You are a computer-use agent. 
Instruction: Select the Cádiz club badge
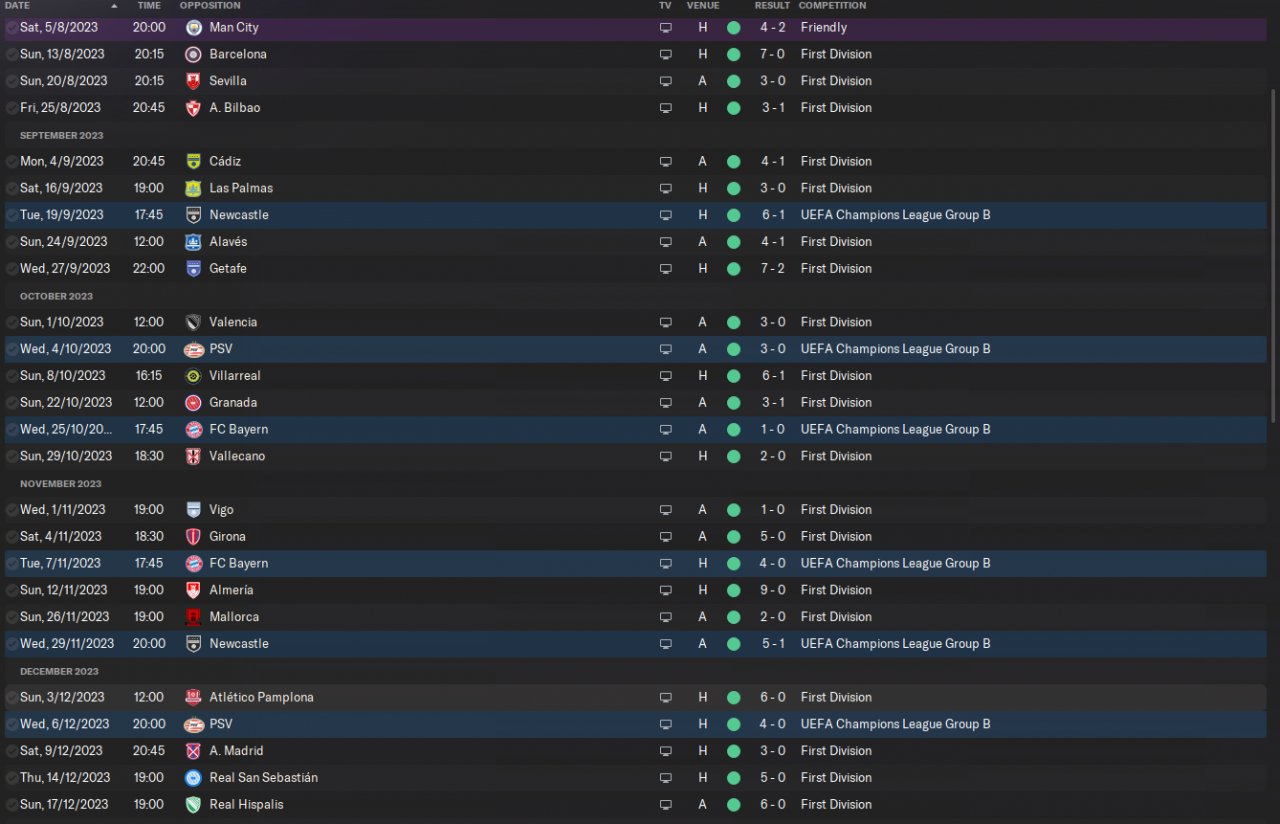(194, 161)
